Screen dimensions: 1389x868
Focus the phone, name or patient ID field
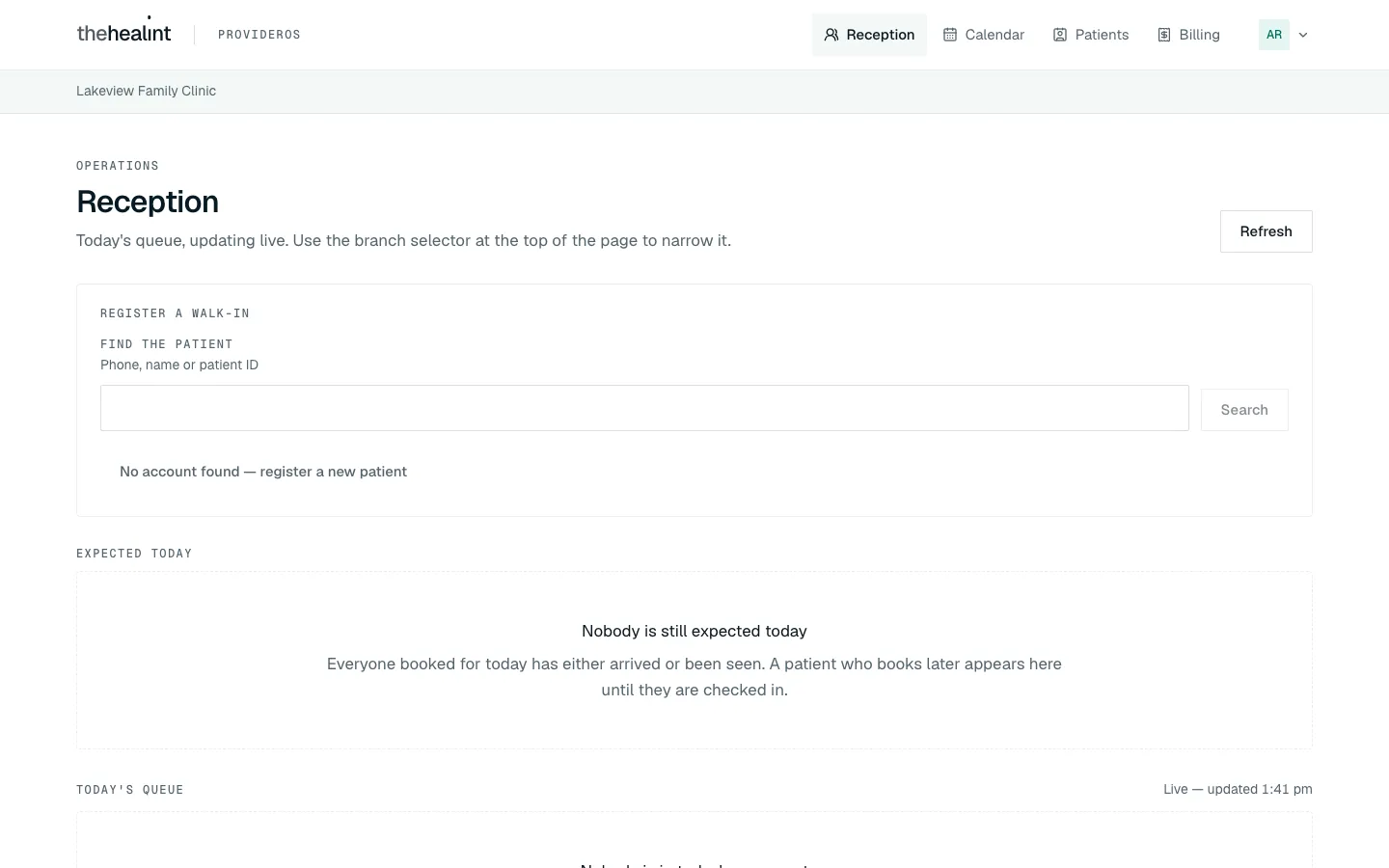tap(644, 408)
